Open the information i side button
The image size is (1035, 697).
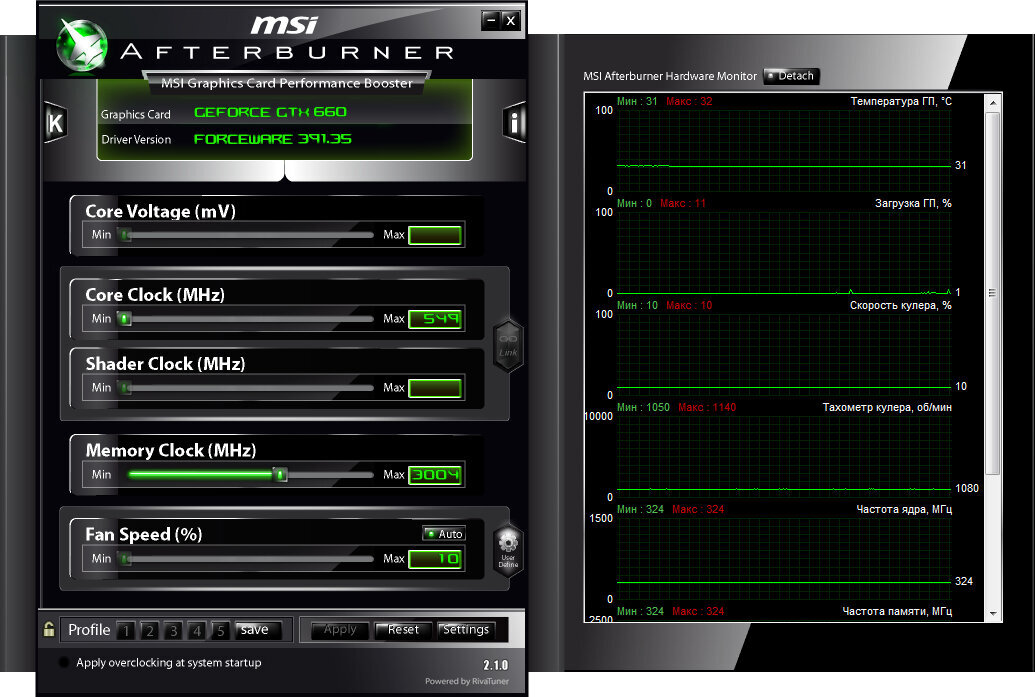pyautogui.click(x=514, y=122)
